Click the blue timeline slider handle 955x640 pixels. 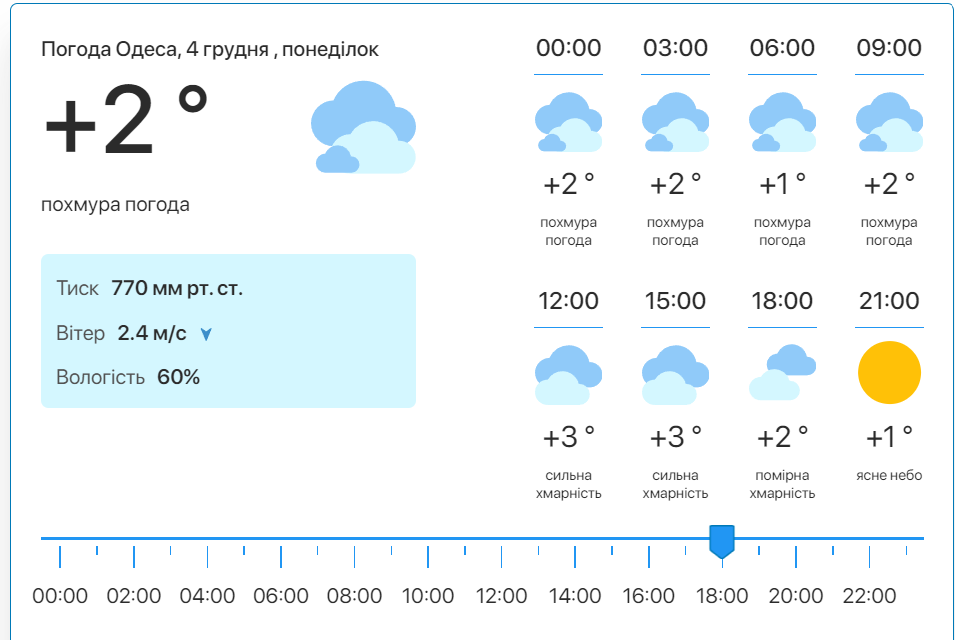coord(721,541)
